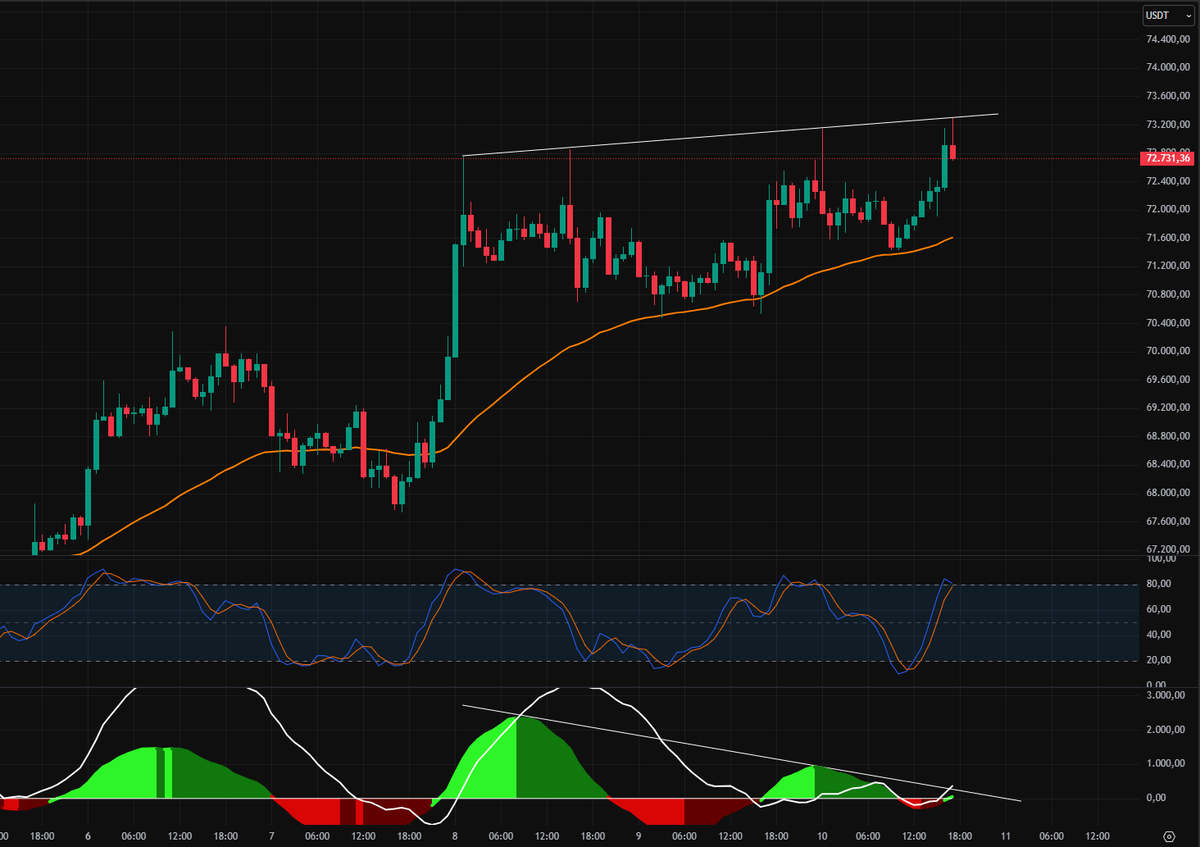
Task: Click the 74.000,00 price axis label
Action: (1168, 68)
